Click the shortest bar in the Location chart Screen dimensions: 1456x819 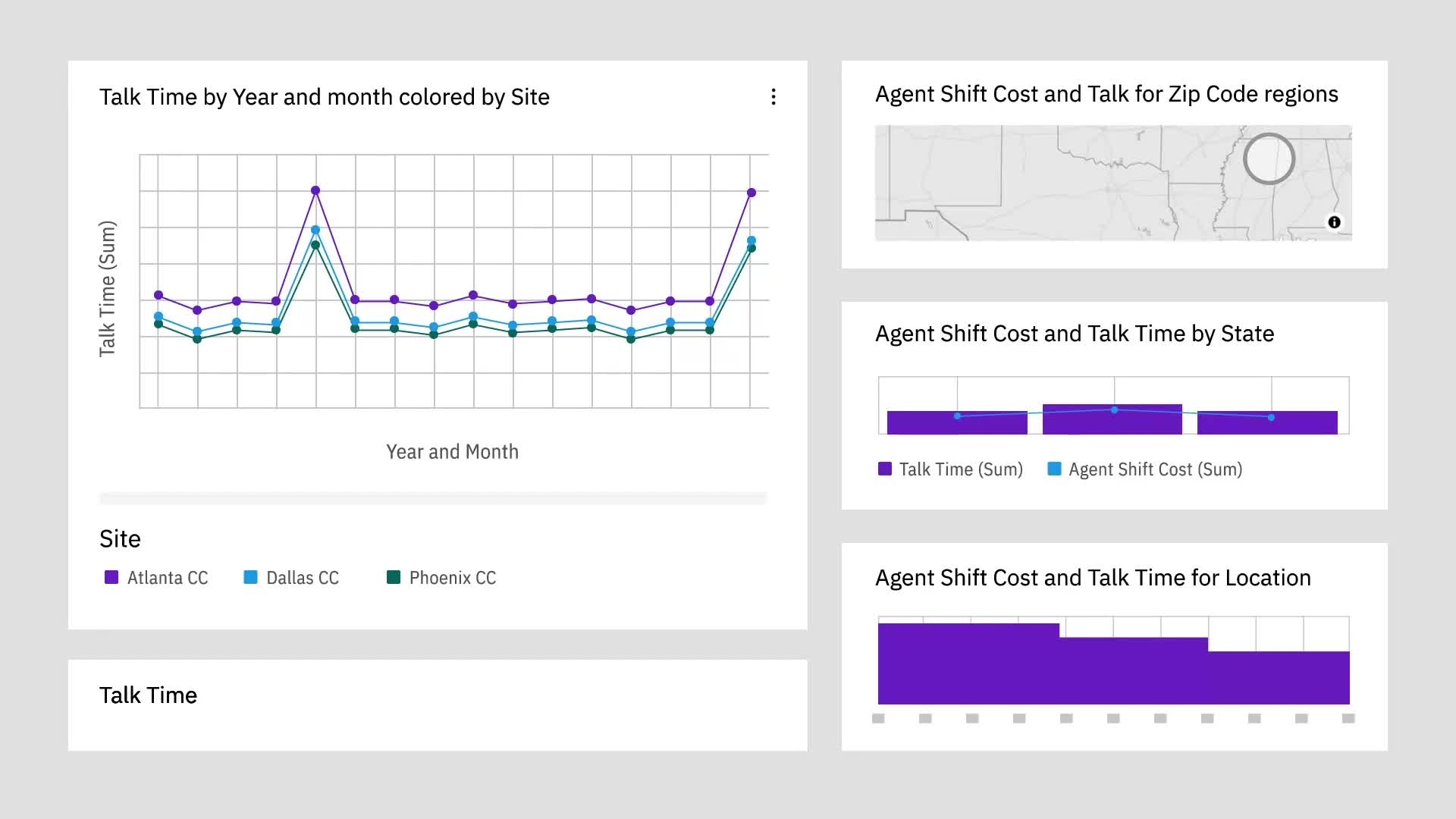(1279, 678)
